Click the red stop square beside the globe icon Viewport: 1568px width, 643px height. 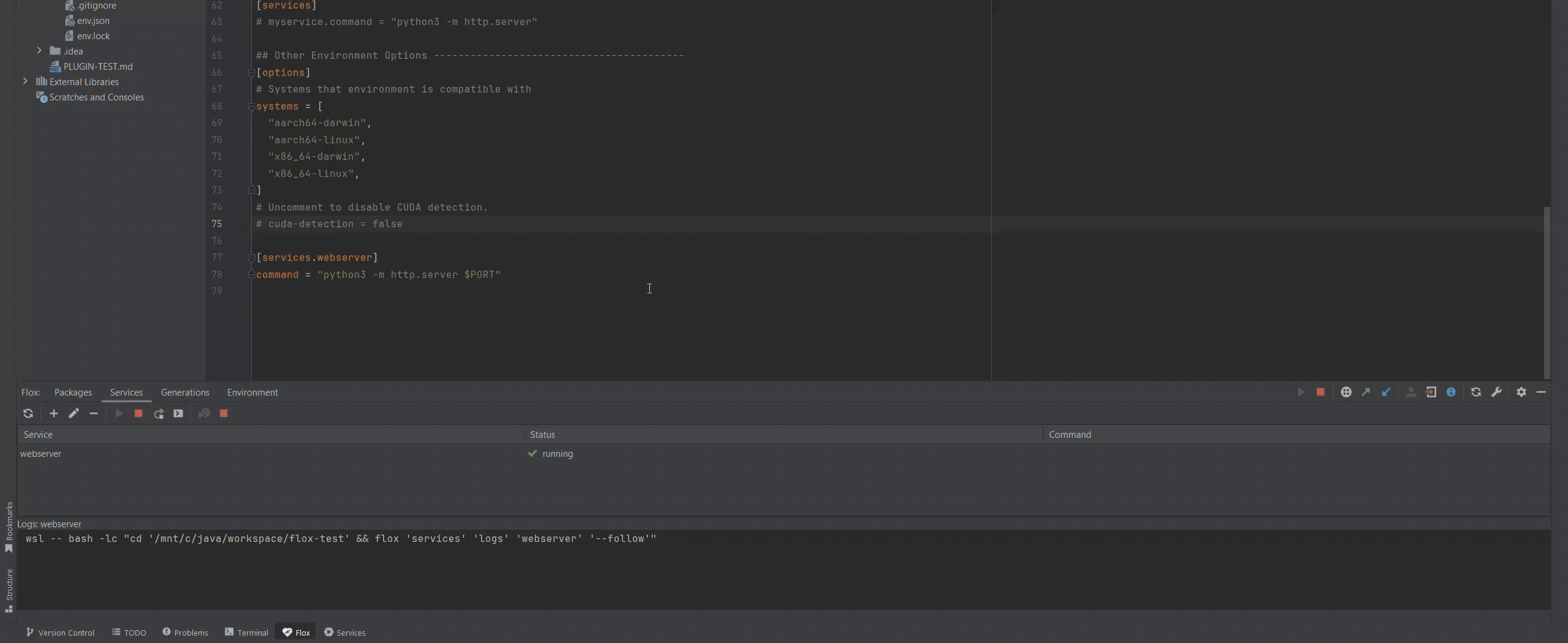click(x=1321, y=392)
